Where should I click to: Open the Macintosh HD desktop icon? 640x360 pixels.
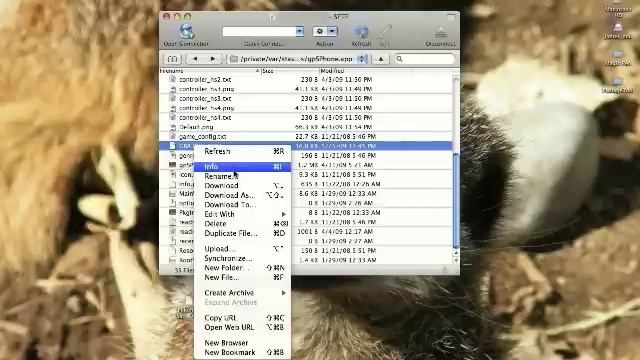pos(618,9)
